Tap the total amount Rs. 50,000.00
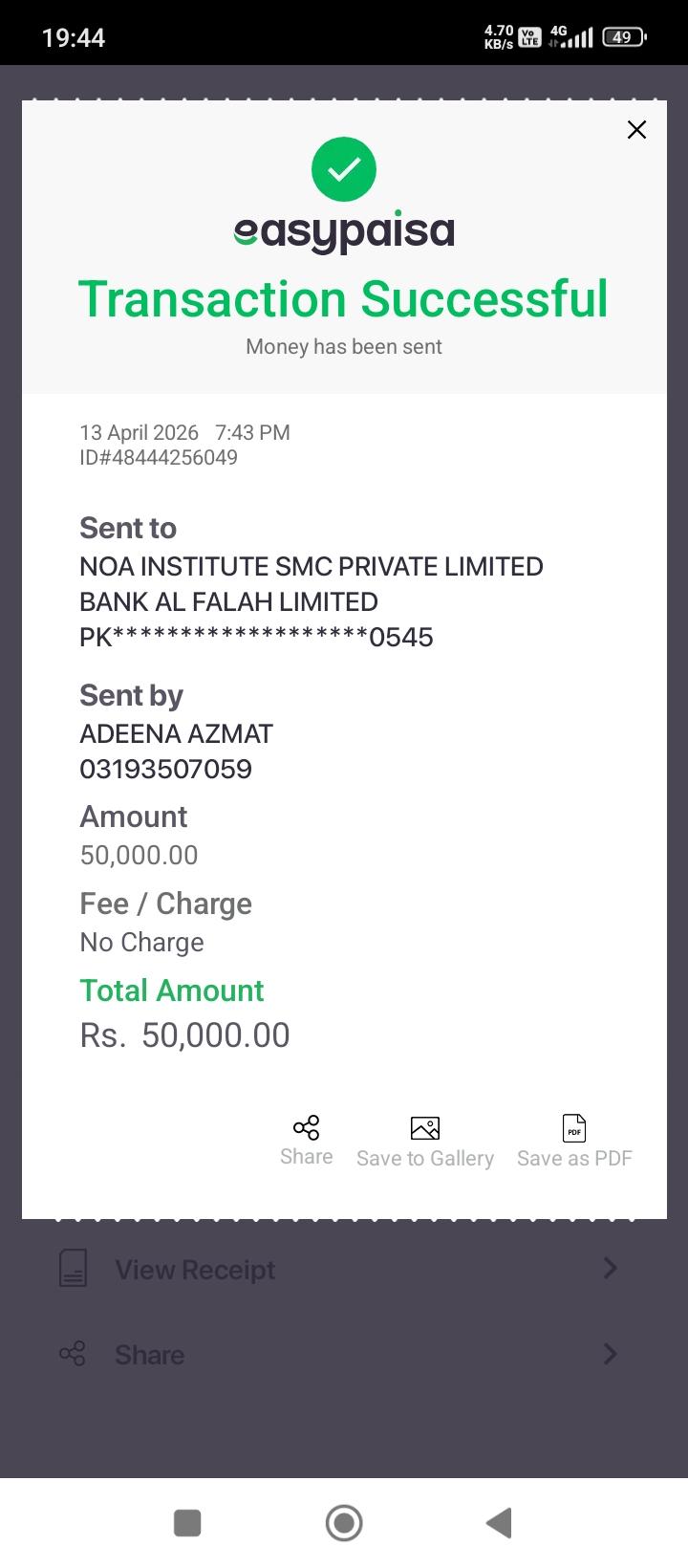The width and height of the screenshot is (688, 1568). tap(185, 1035)
